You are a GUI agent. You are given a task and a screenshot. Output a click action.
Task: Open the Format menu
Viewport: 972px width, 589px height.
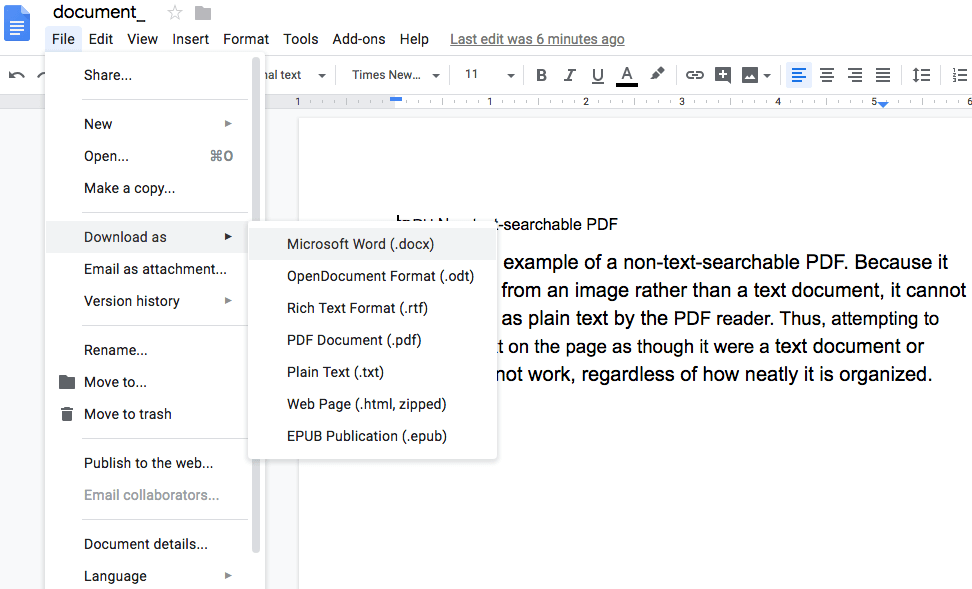[x=246, y=39]
